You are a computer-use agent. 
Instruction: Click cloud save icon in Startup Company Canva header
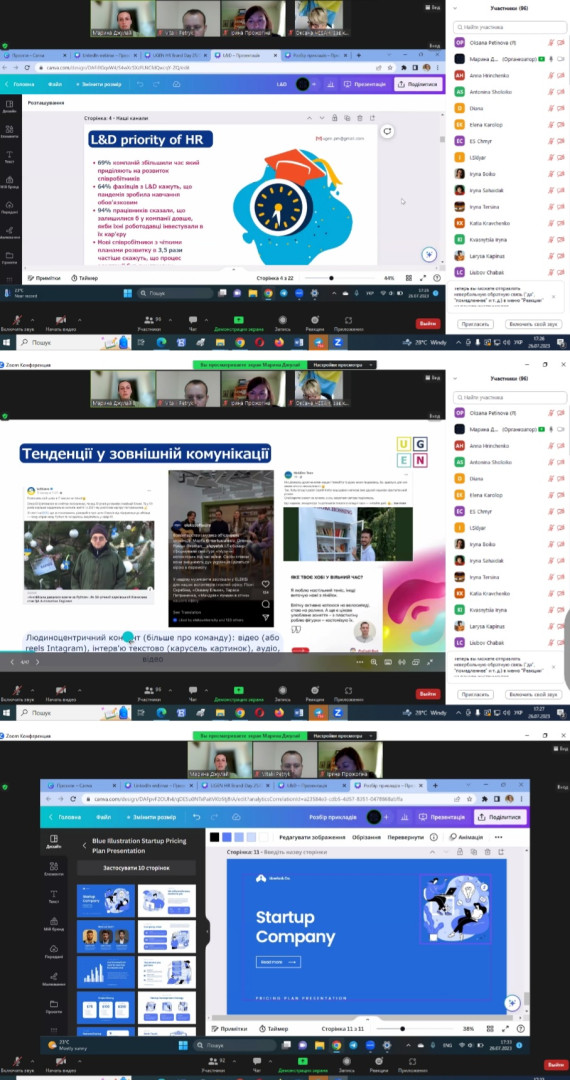tap(236, 816)
